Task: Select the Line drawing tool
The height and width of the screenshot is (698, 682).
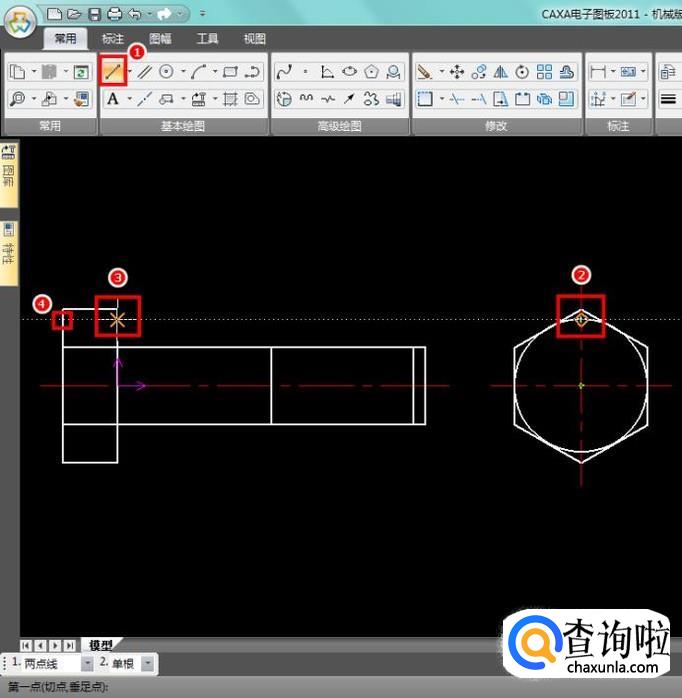Action: click(x=113, y=72)
